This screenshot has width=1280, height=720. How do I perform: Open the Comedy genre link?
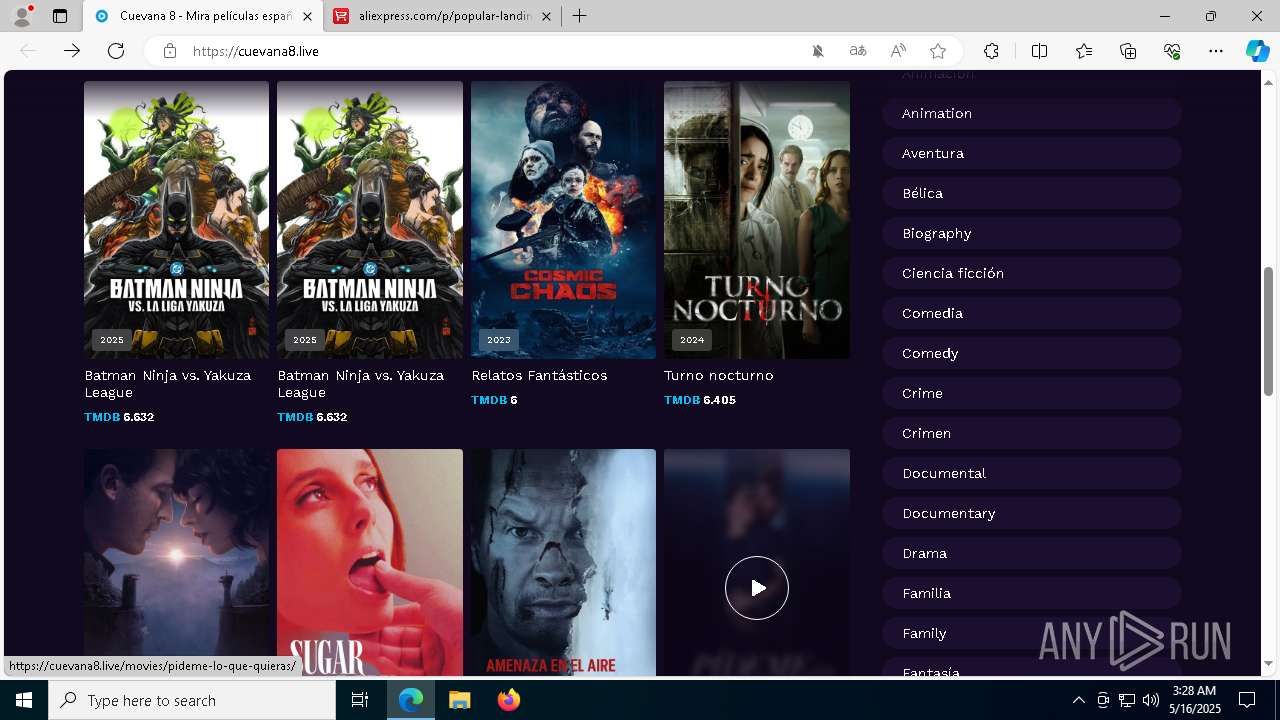click(1032, 353)
